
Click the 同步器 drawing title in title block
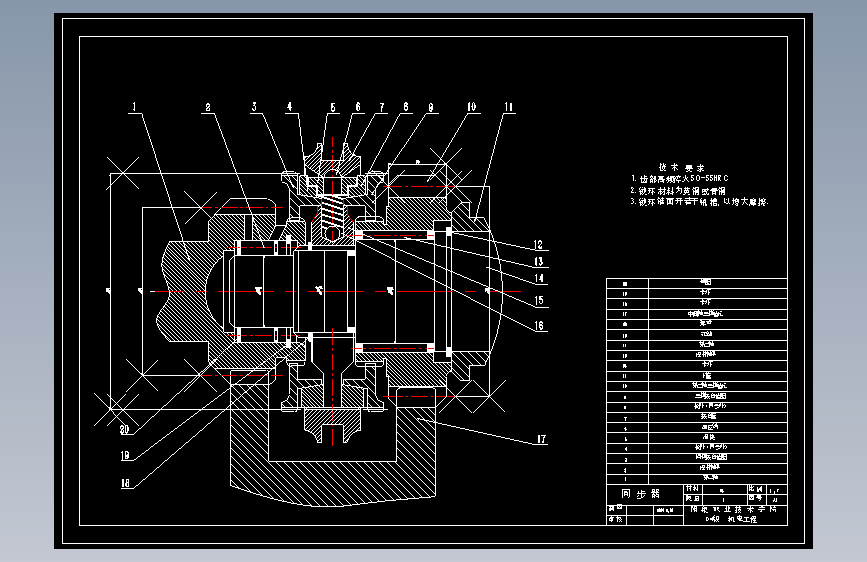(641, 493)
